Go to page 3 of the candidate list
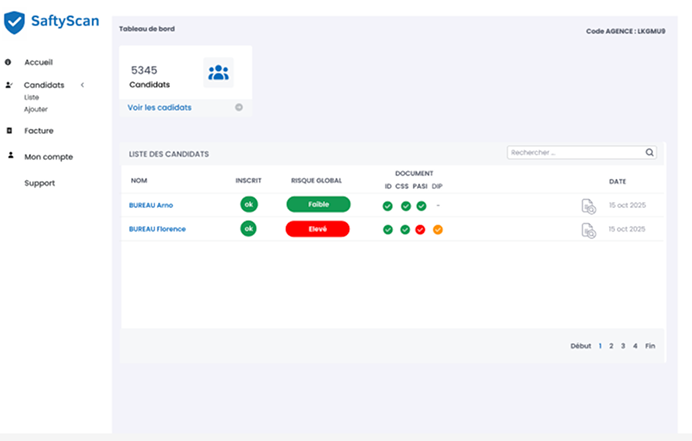 click(x=622, y=346)
